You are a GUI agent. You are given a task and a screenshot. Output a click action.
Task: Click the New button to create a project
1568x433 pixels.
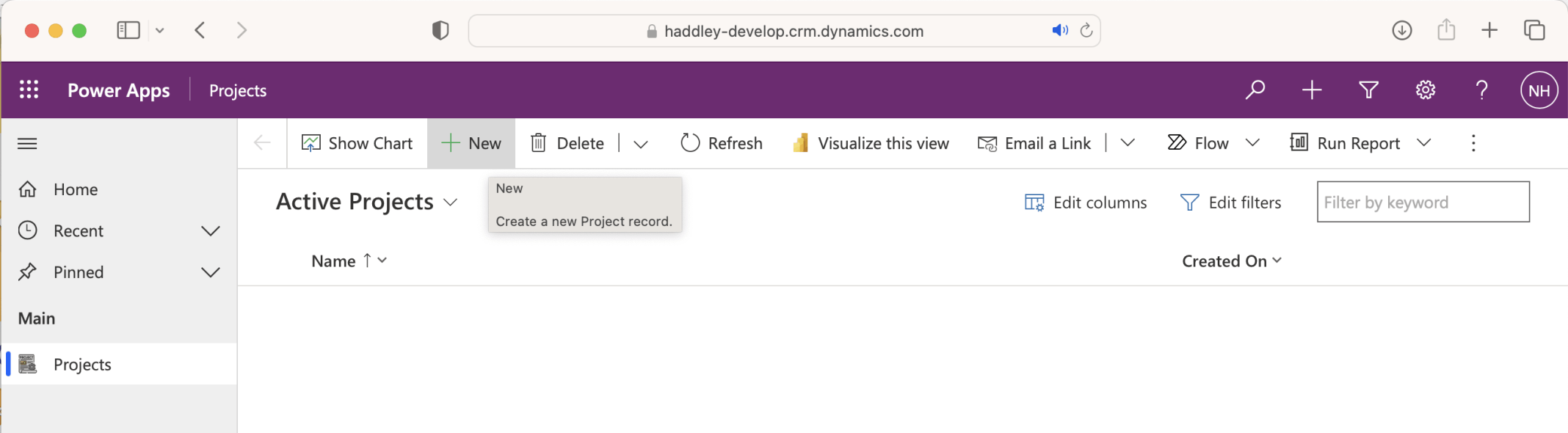coord(471,143)
